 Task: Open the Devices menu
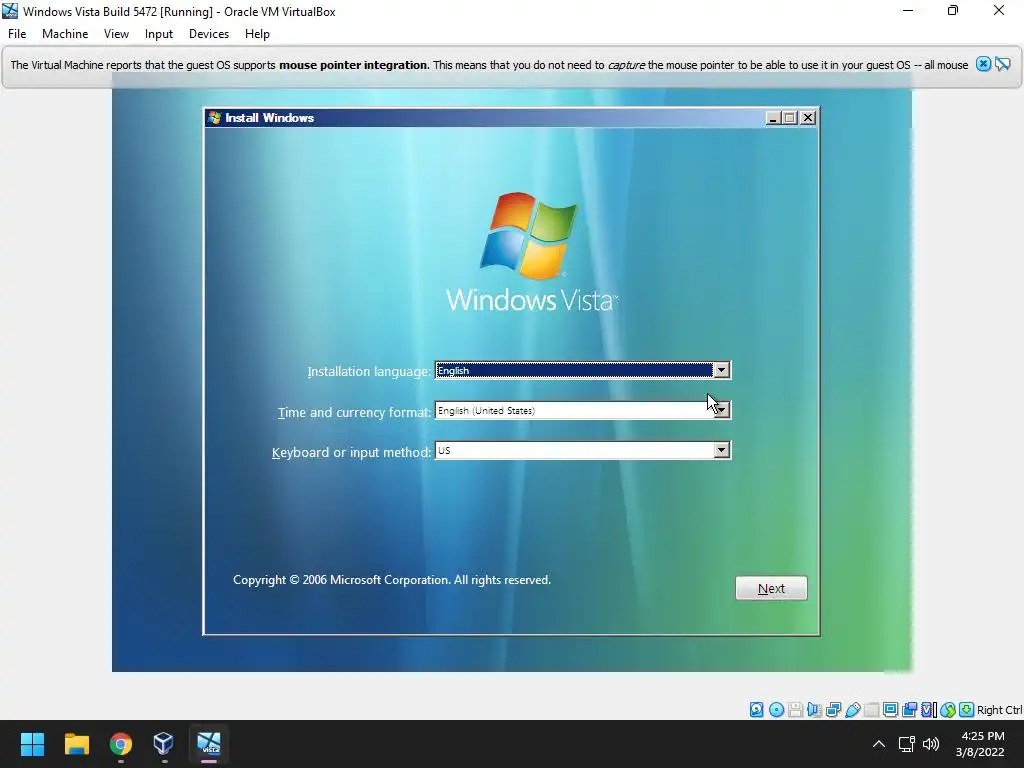209,34
